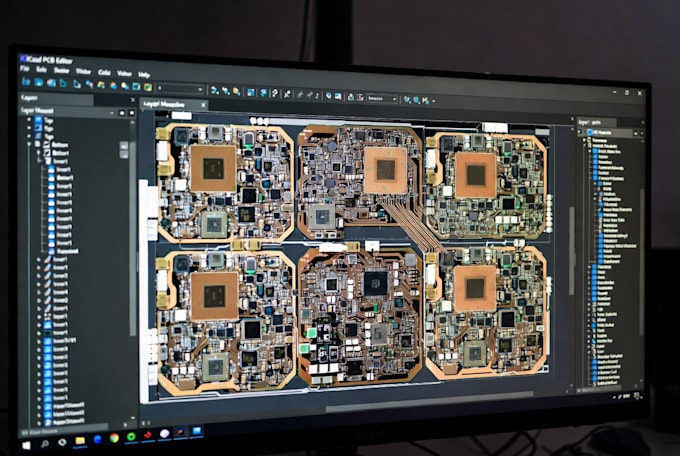This screenshot has width=680, height=456.
Task: Open the second toolbar dropdown near the padlock
Action: (382, 98)
